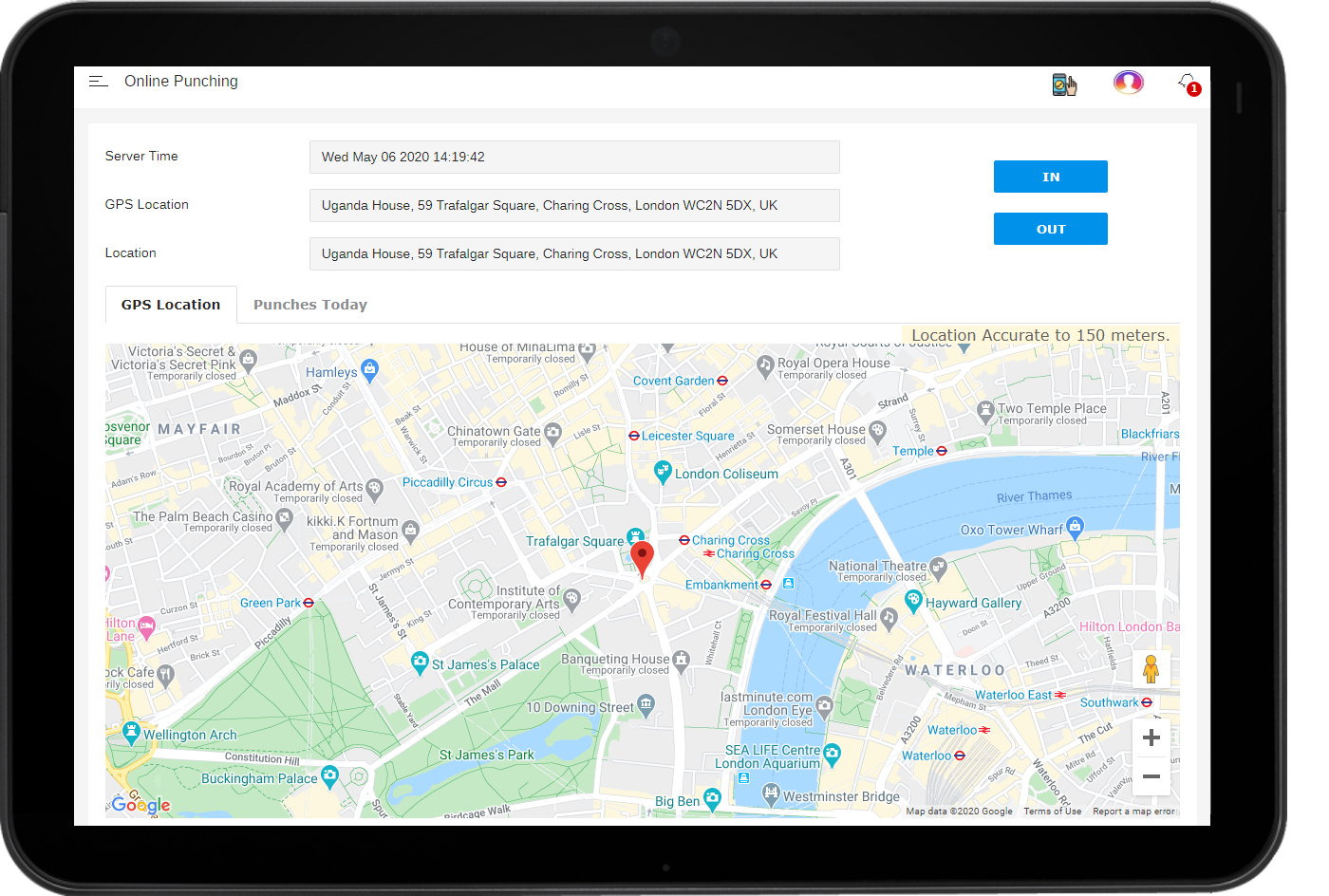Click the 10 Downing Street marker
Screen dimensions: 1329x896
click(x=646, y=705)
